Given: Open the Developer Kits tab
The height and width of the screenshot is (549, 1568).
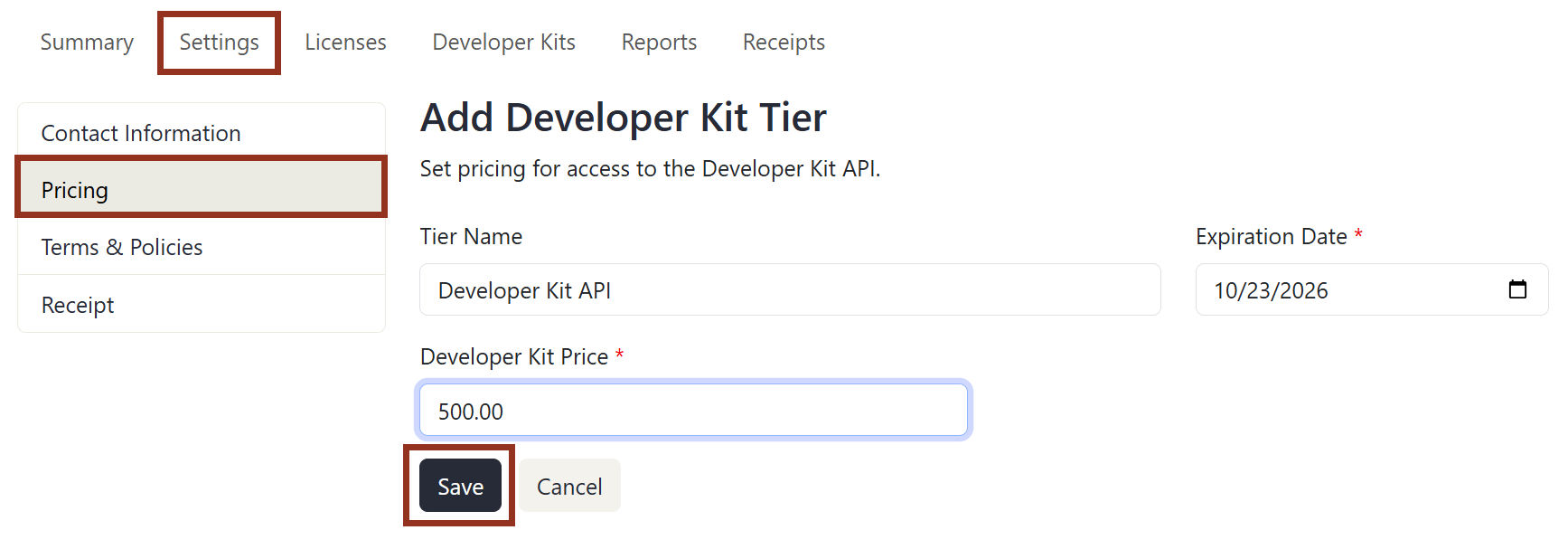Looking at the screenshot, I should [x=503, y=42].
